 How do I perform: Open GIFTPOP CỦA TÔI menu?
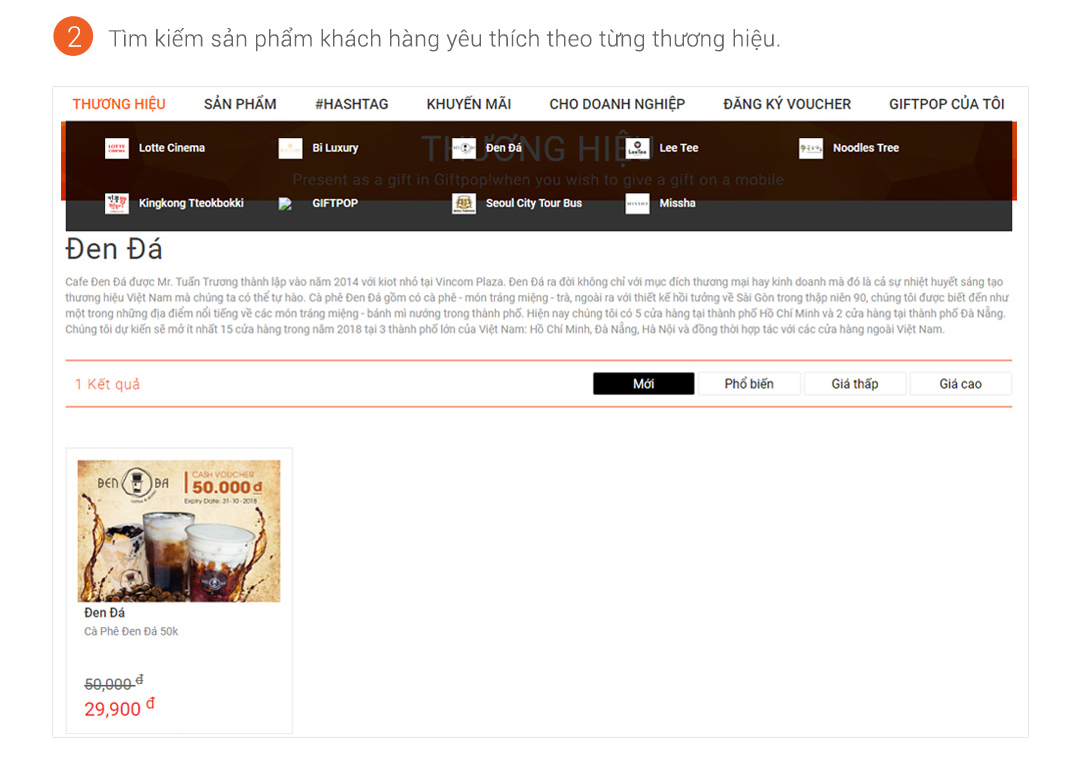[x=946, y=104]
